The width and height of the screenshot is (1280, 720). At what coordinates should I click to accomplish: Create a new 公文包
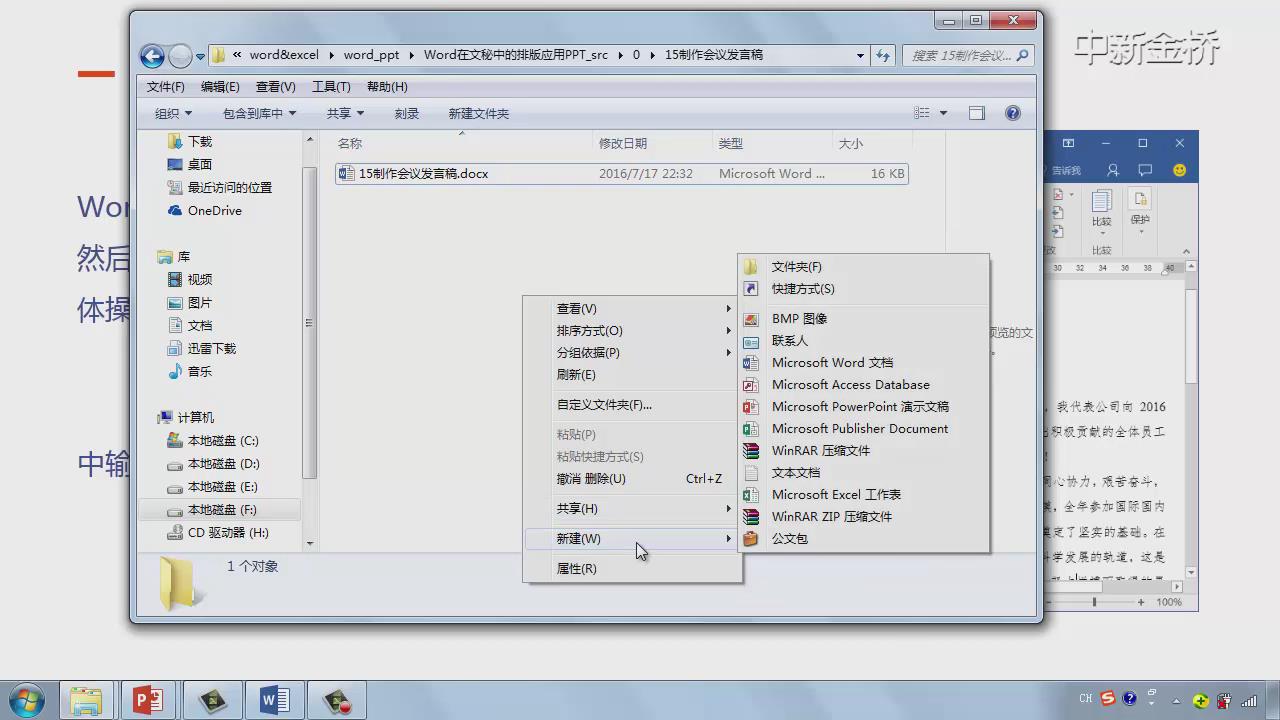[x=864, y=538]
